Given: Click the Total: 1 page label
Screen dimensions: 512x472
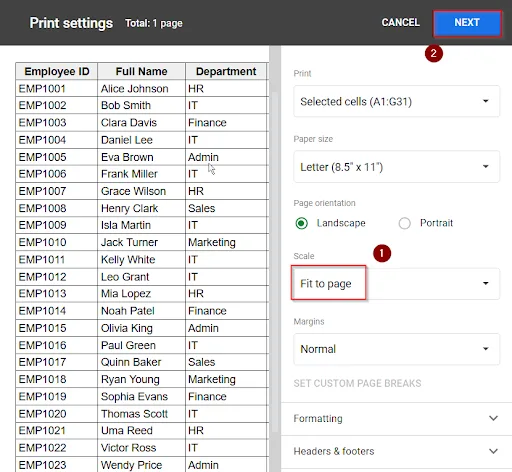Looking at the screenshot, I should pyautogui.click(x=154, y=23).
